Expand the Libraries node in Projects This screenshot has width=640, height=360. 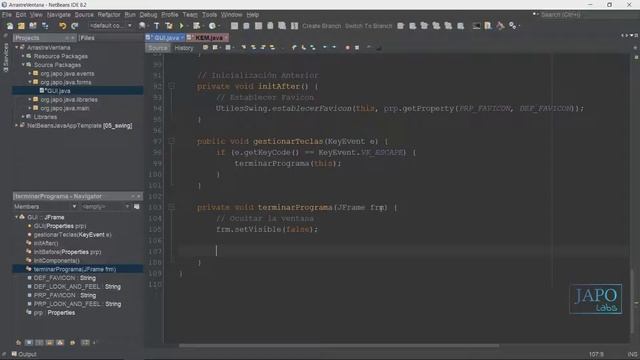click(x=23, y=117)
